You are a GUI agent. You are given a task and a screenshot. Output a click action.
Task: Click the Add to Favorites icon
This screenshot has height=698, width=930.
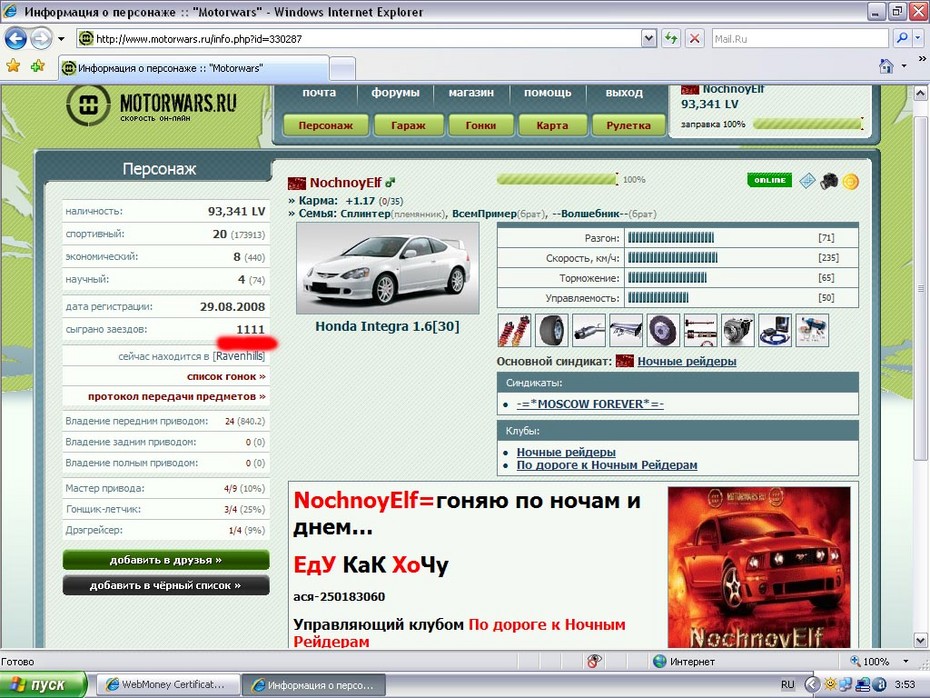coord(38,66)
